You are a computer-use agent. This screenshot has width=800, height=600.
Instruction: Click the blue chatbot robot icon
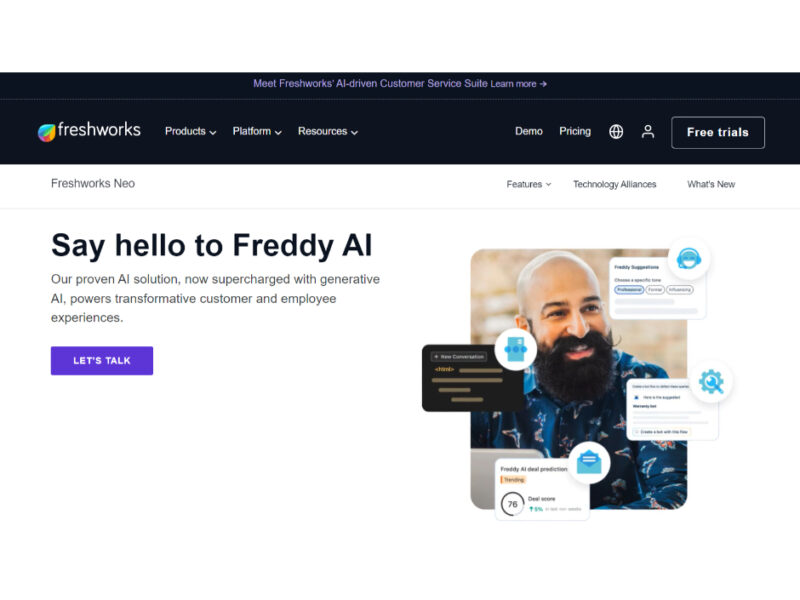[x=515, y=349]
